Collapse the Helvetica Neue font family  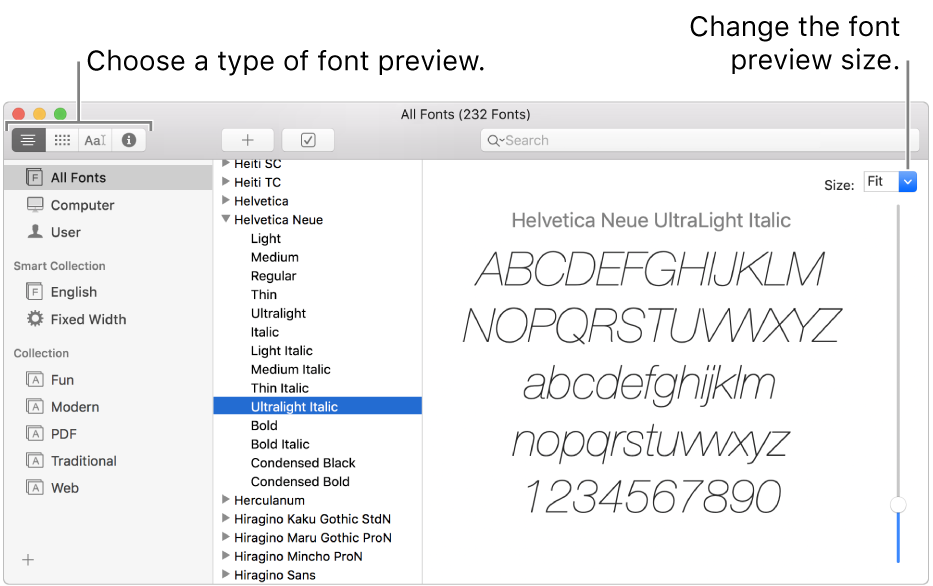coord(225,219)
